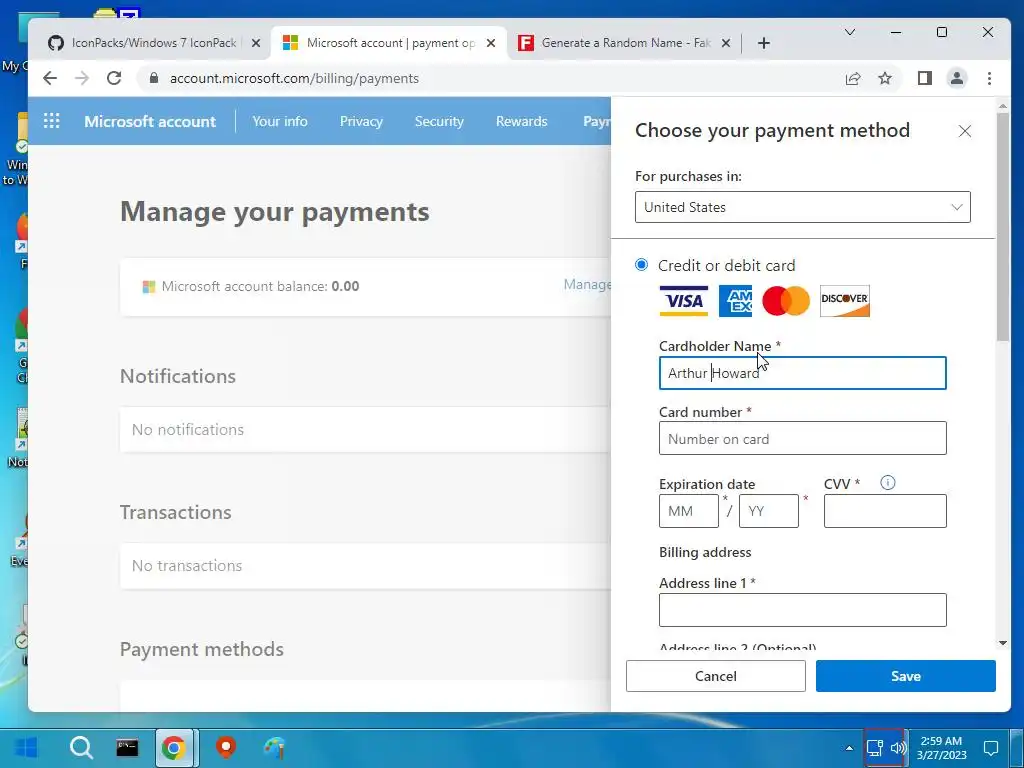Viewport: 1024px width, 768px height.
Task: Click the Chrome taskbar icon
Action: pyautogui.click(x=174, y=747)
